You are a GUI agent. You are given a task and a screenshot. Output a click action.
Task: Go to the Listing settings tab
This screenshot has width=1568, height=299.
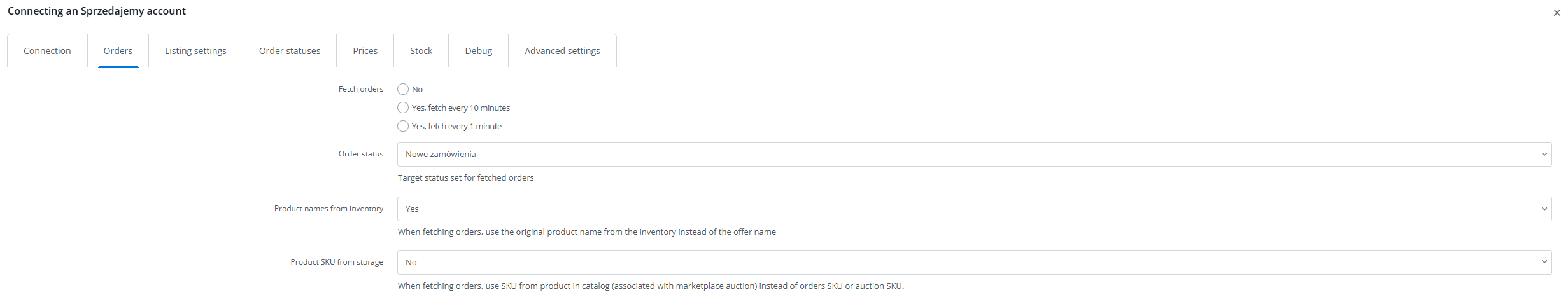pyautogui.click(x=195, y=51)
